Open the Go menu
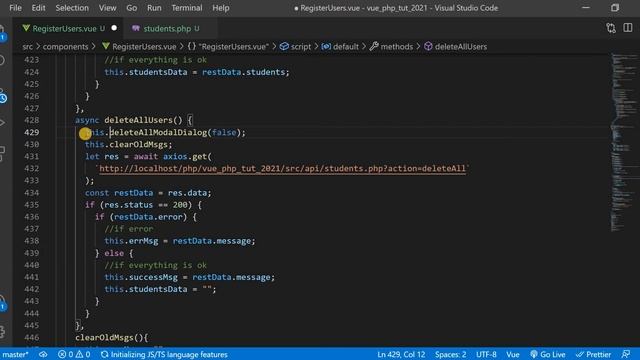640x360 pixels. coord(131,8)
